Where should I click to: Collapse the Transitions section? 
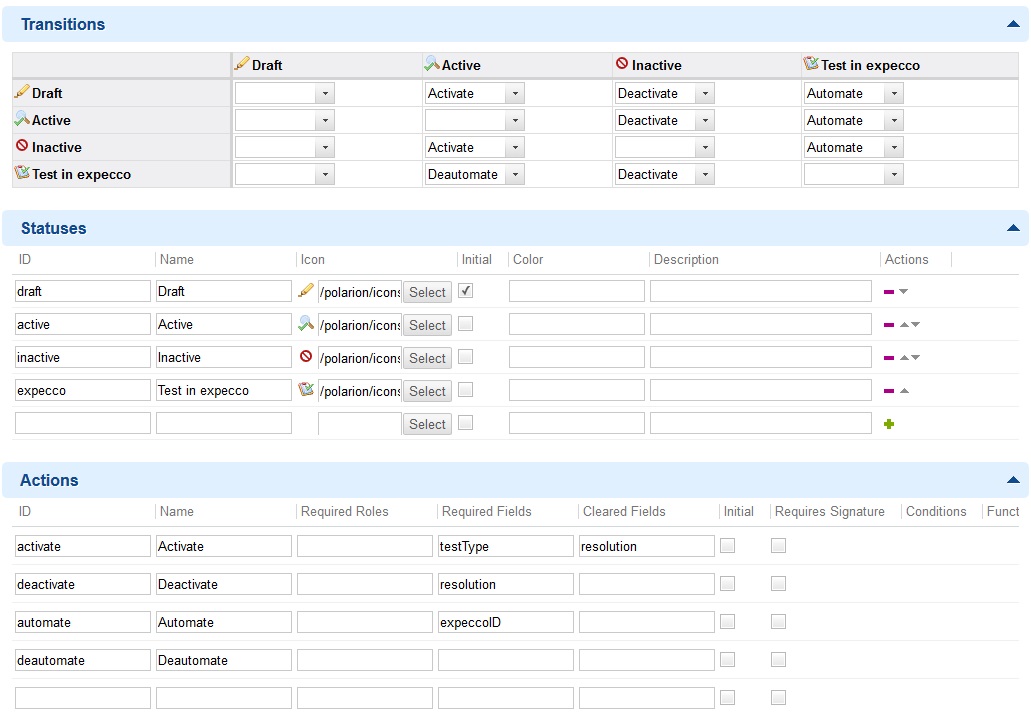click(1014, 24)
